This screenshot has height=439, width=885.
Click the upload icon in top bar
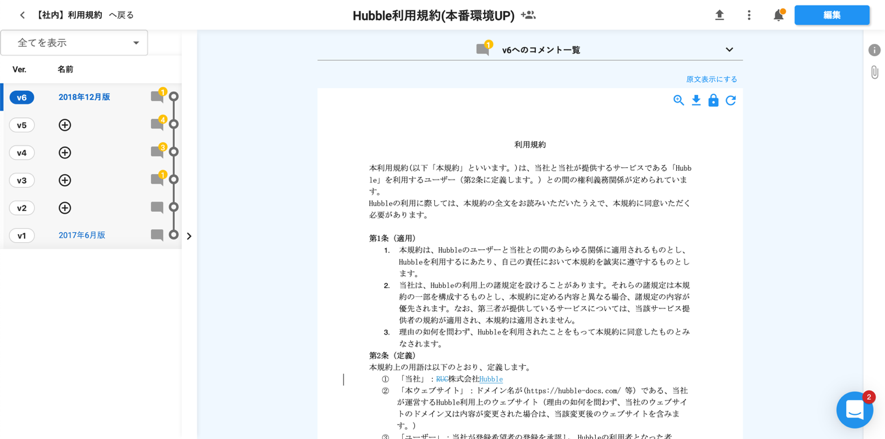(x=719, y=15)
